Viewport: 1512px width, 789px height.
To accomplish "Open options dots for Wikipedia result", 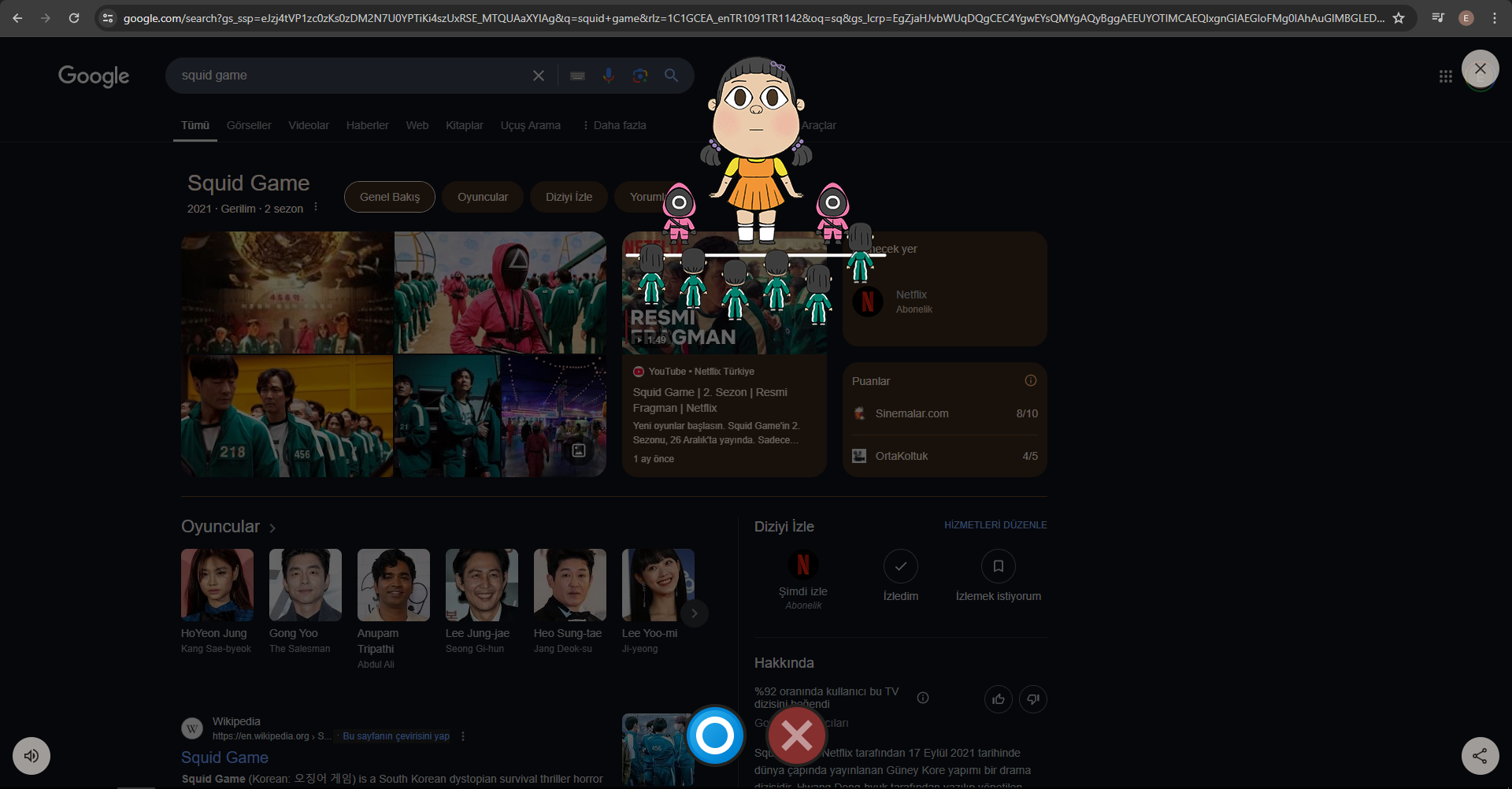I will point(463,736).
